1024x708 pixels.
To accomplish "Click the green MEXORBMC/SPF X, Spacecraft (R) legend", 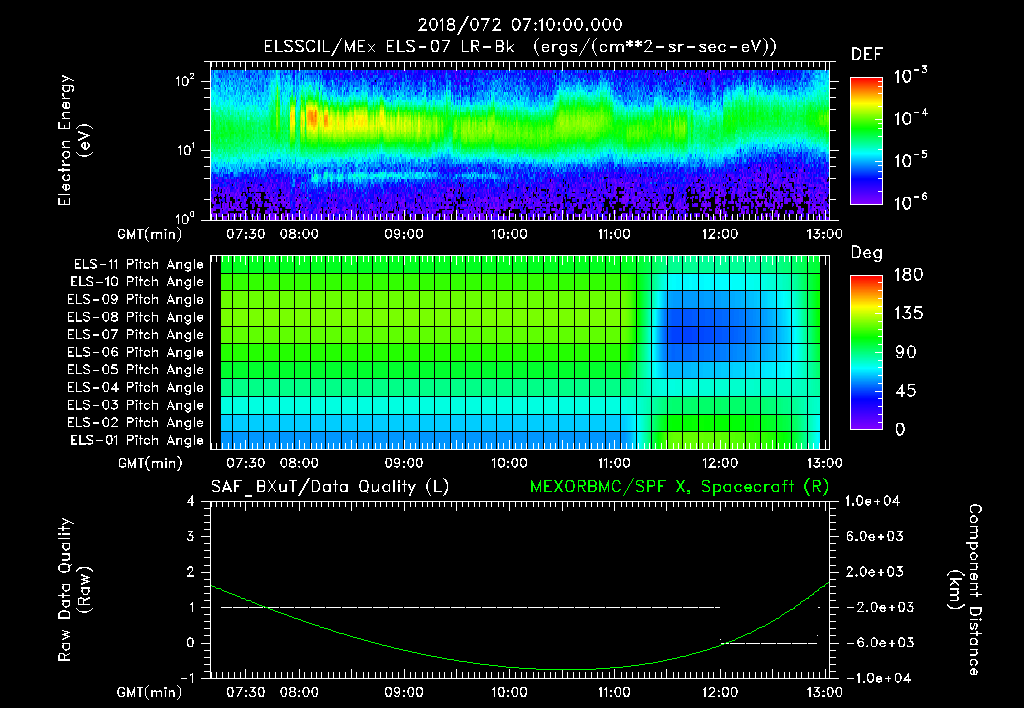I will coord(679,487).
